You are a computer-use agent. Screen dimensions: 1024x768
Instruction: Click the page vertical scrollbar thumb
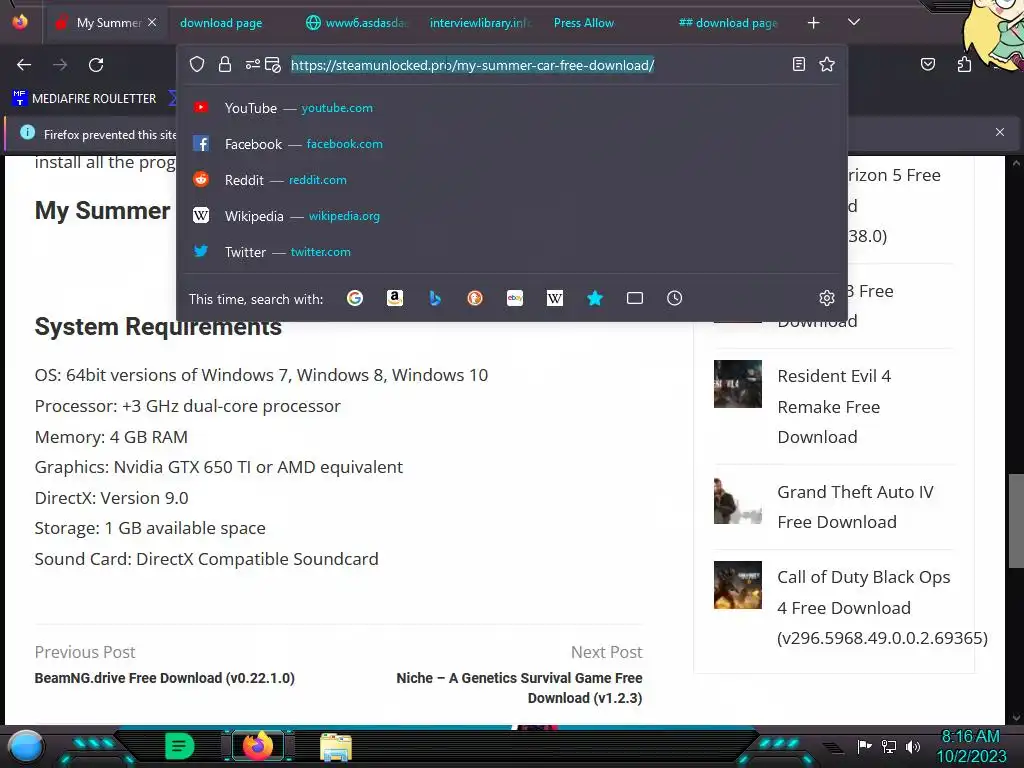point(1015,521)
